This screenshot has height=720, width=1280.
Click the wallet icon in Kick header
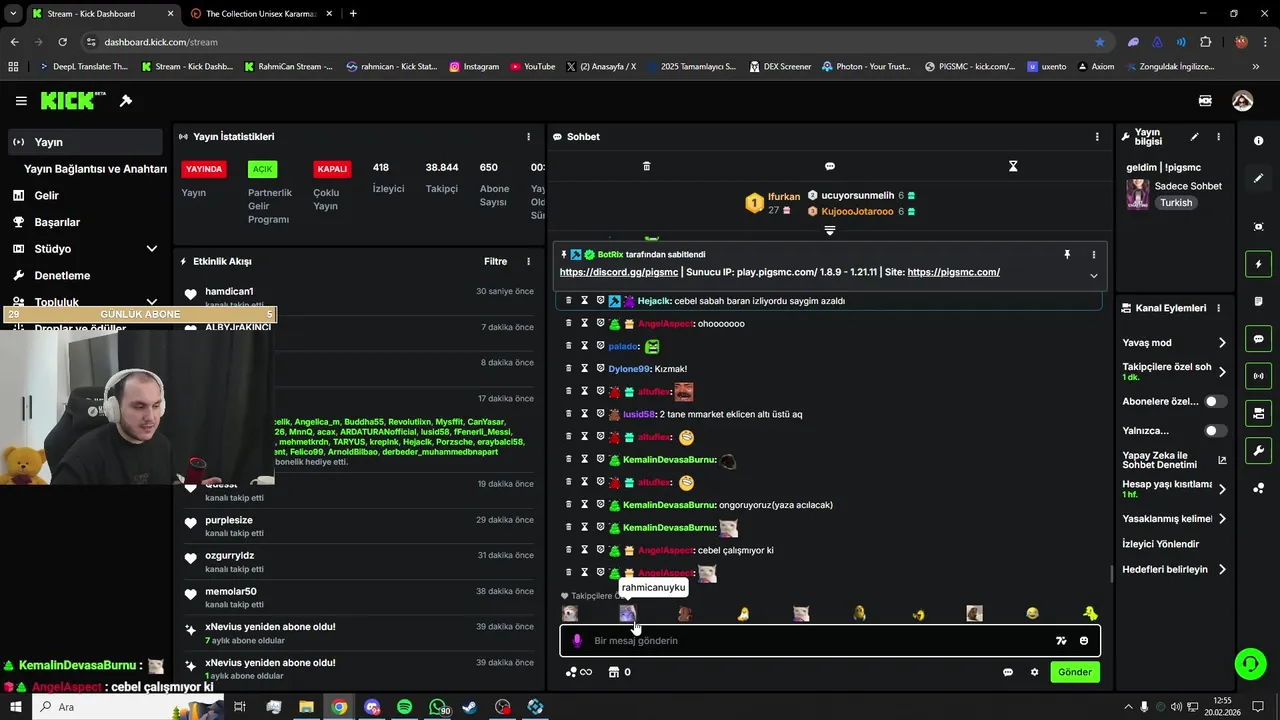(1205, 101)
